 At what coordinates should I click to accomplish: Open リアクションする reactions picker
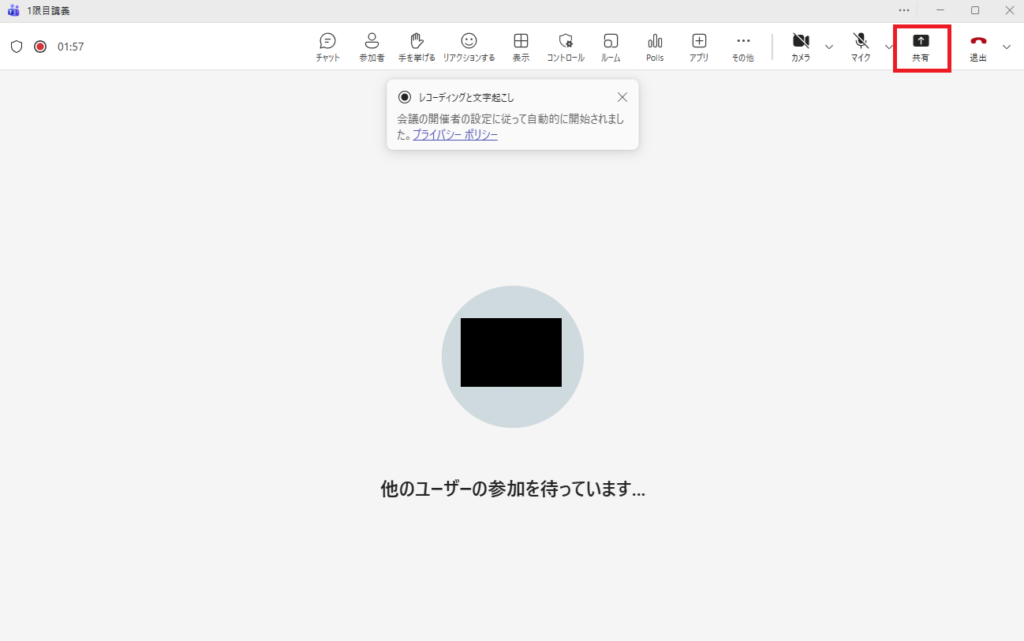(469, 46)
